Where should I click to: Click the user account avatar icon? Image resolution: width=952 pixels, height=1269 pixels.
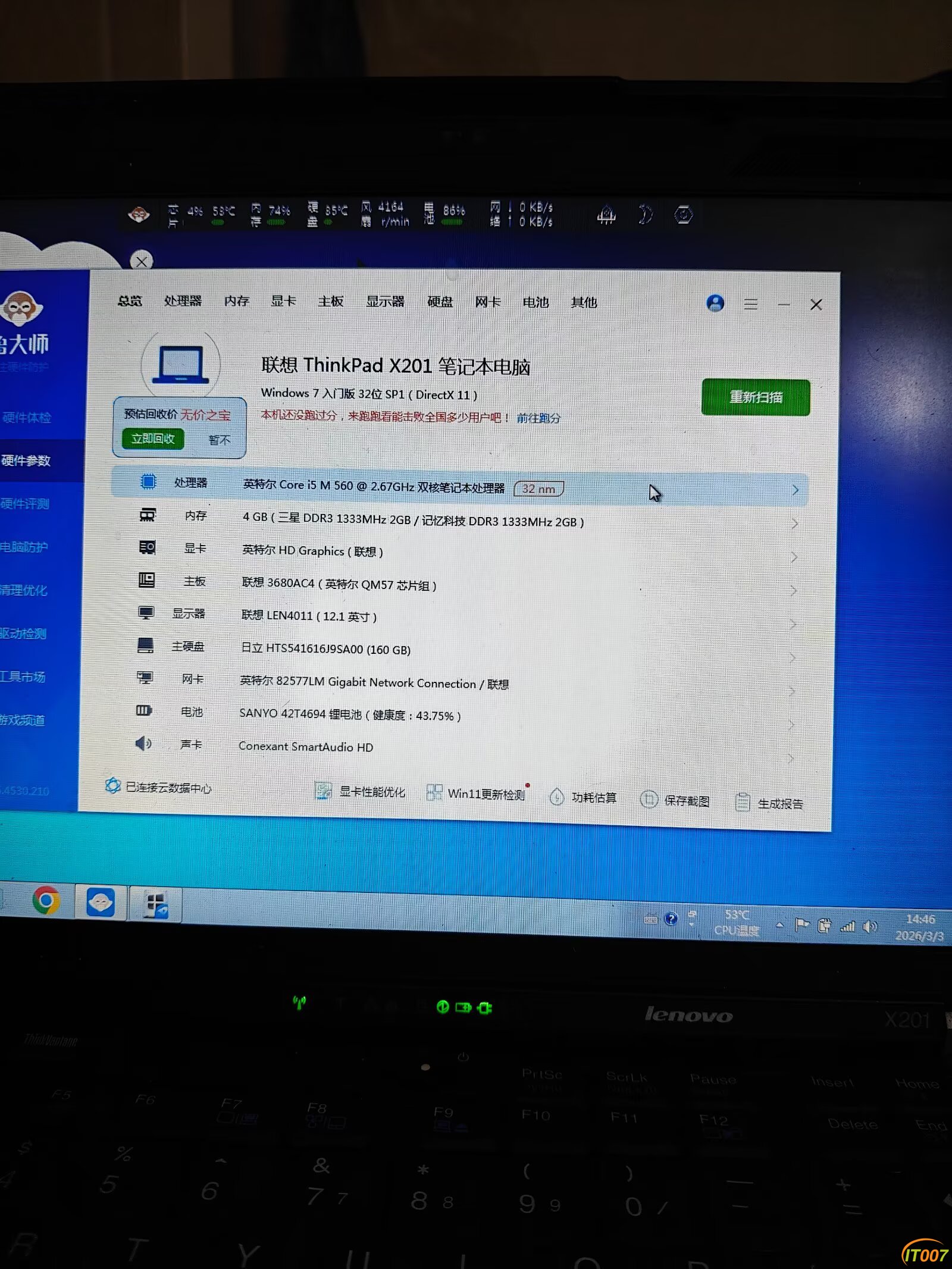[x=715, y=303]
